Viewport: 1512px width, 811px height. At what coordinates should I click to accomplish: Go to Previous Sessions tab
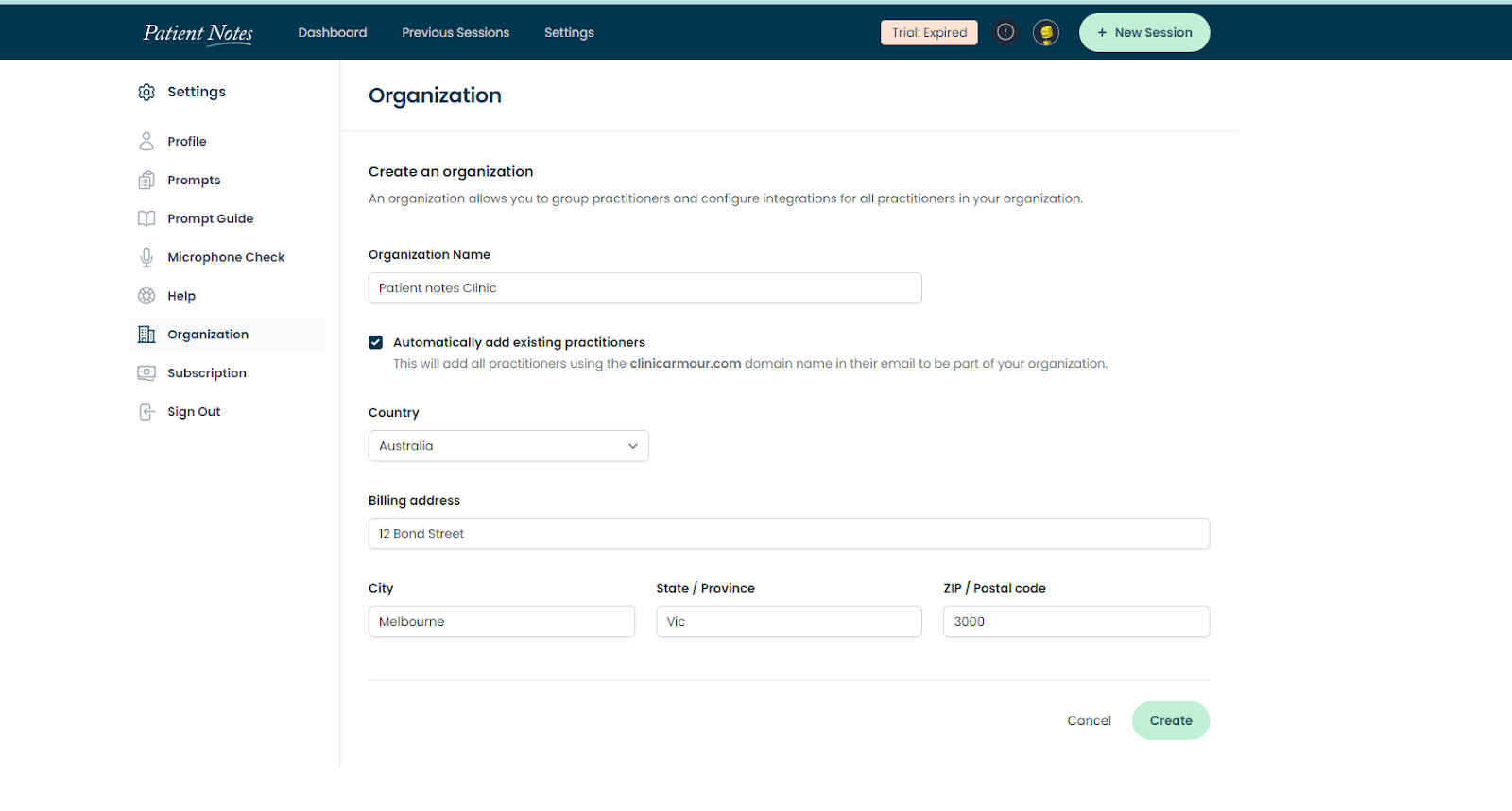[455, 32]
